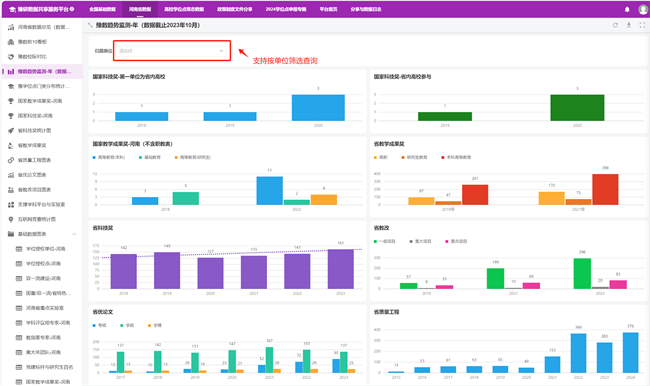Select the 河南省数据 top tab
The width and height of the screenshot is (650, 386).
point(140,9)
